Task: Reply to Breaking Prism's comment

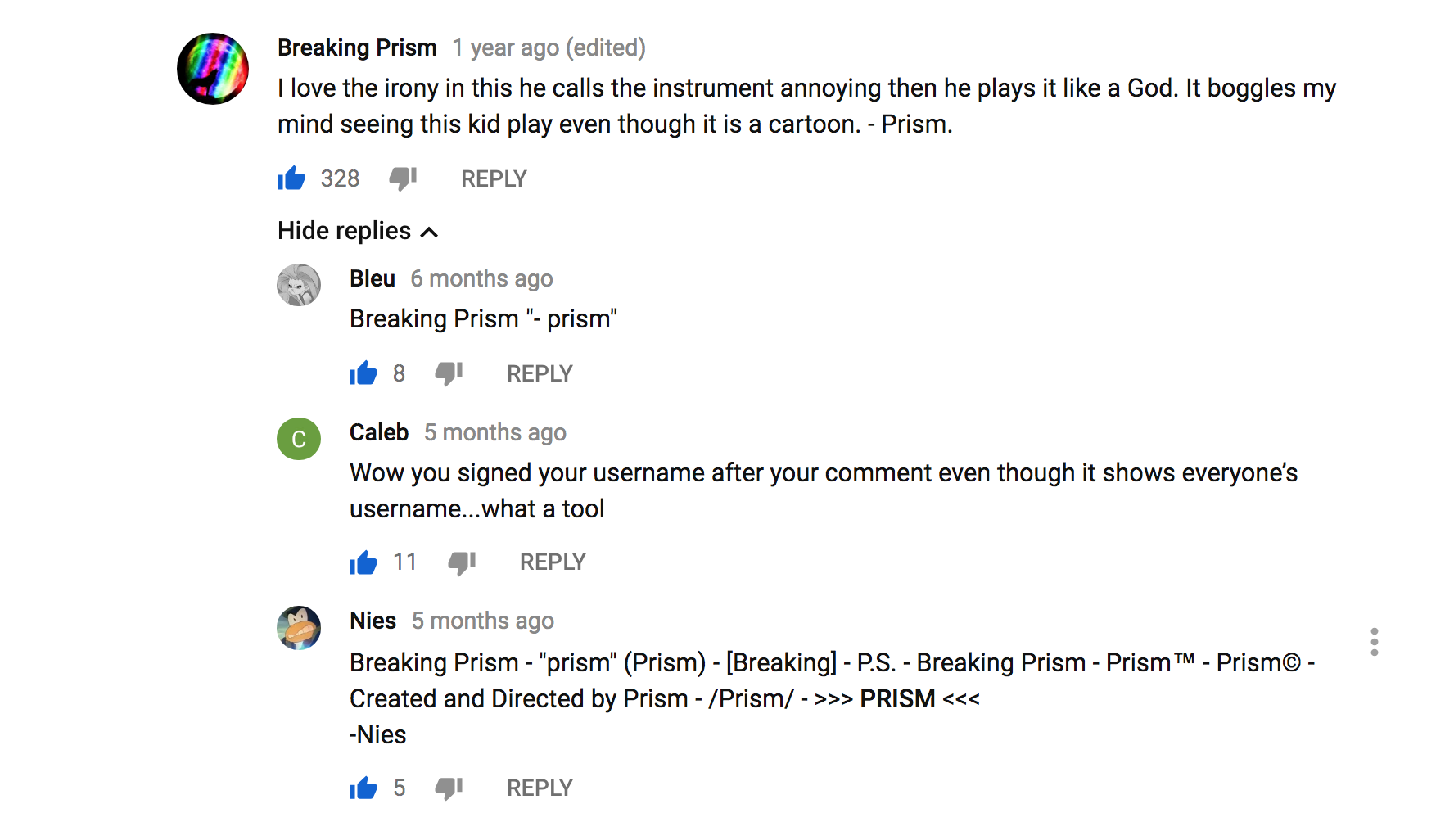Action: point(494,178)
